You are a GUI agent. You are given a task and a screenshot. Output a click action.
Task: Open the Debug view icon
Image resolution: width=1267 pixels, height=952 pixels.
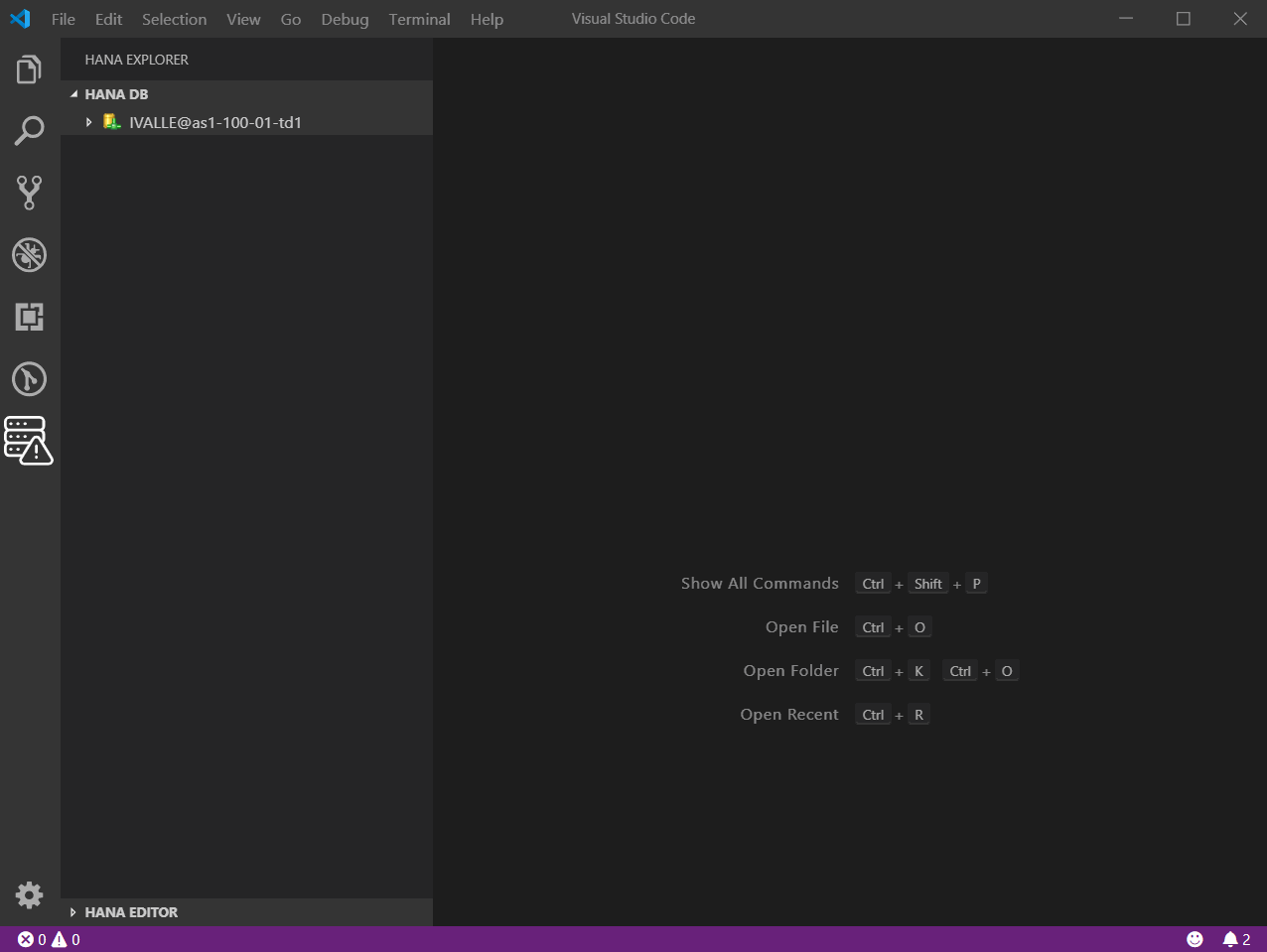pyautogui.click(x=29, y=255)
